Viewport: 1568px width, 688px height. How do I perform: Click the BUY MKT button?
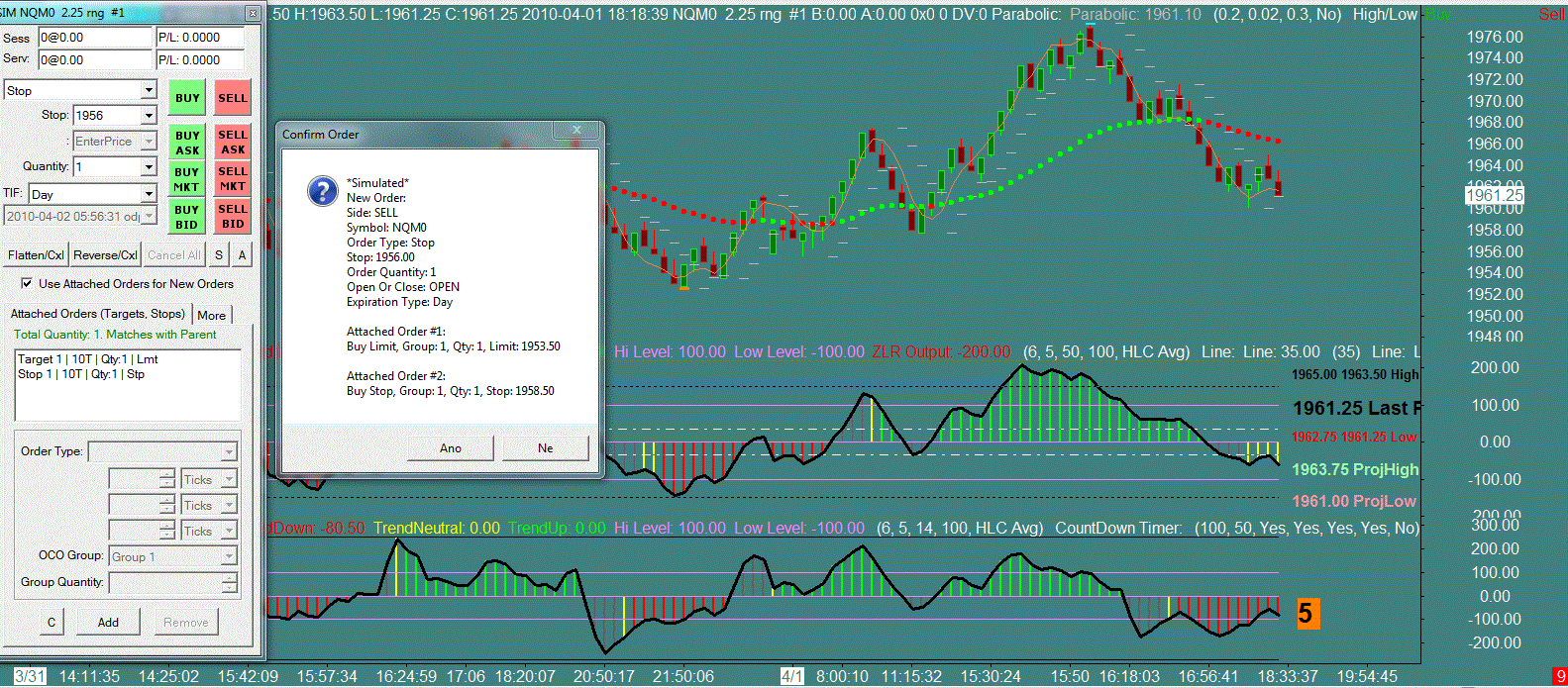(x=186, y=179)
